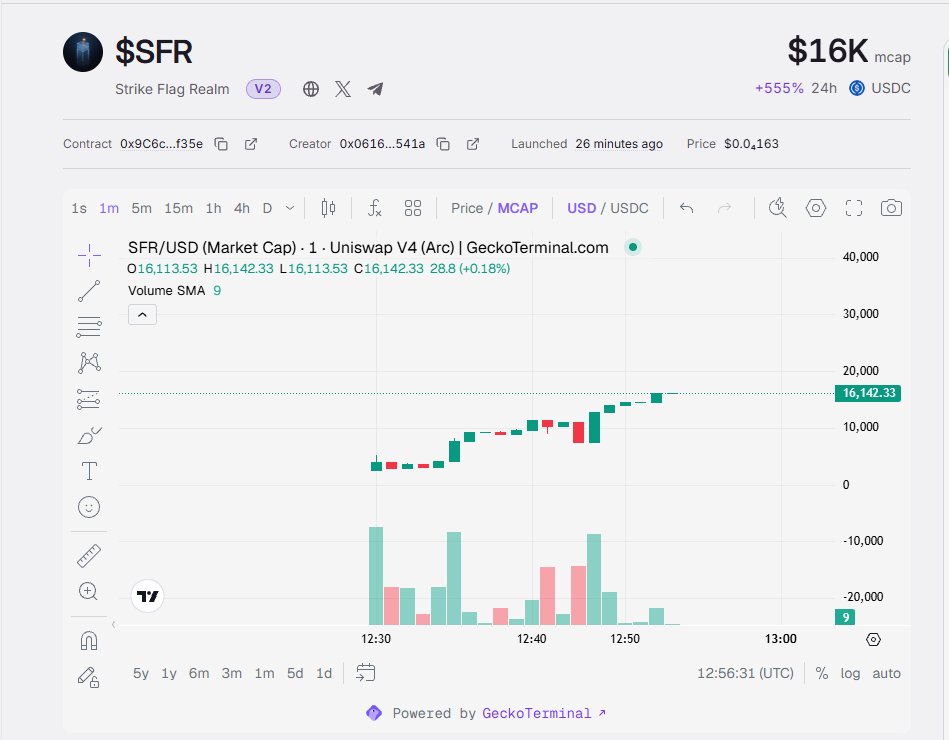Click the TradingView logo on chart
949x740 pixels.
coord(147,597)
